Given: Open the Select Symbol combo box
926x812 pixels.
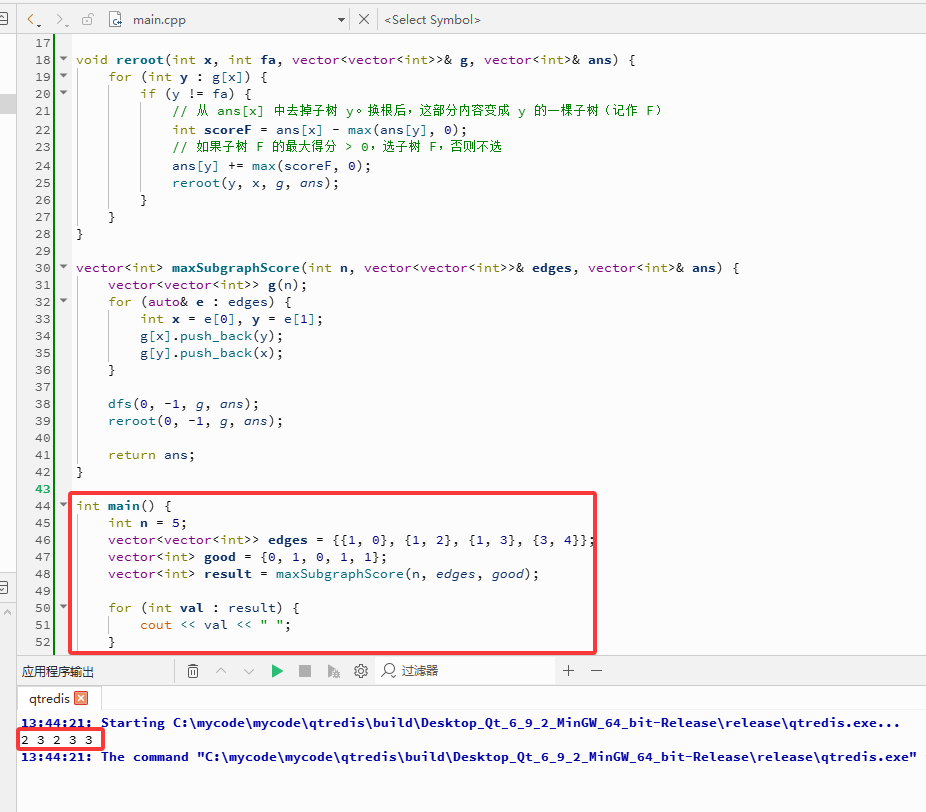Looking at the screenshot, I should click(432, 20).
